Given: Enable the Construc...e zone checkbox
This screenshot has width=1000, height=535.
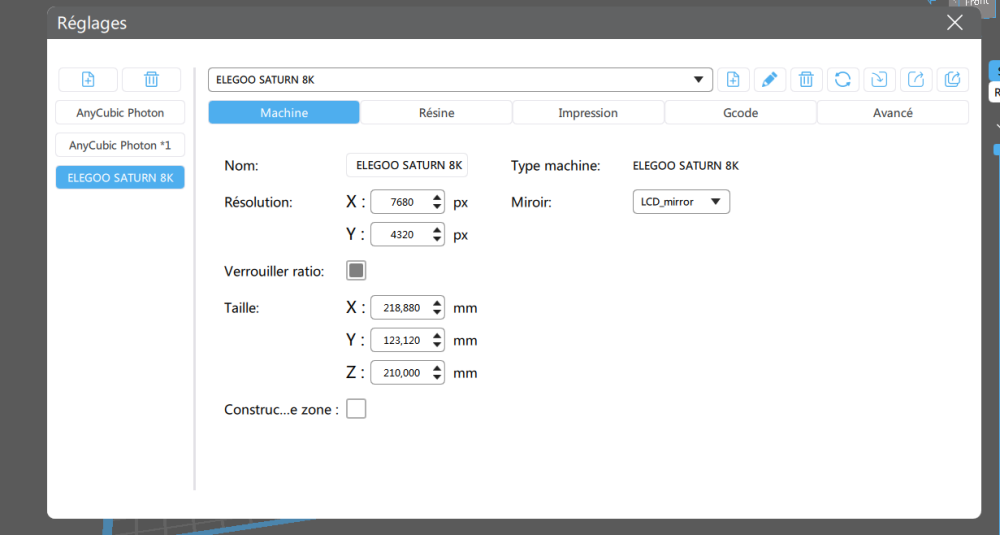Looking at the screenshot, I should point(356,409).
